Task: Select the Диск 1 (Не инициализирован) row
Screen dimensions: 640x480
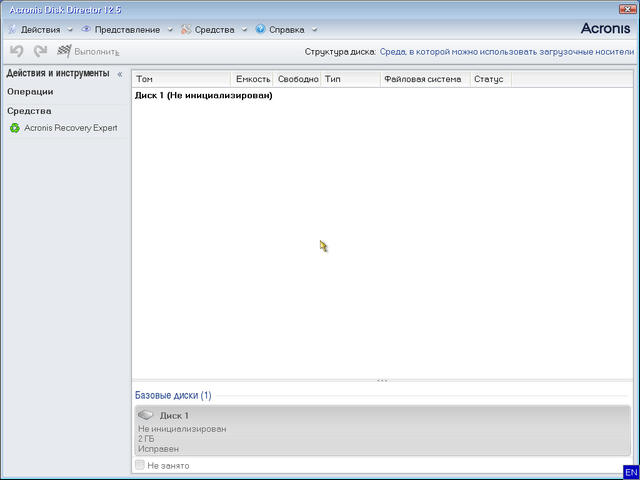Action: pos(204,96)
